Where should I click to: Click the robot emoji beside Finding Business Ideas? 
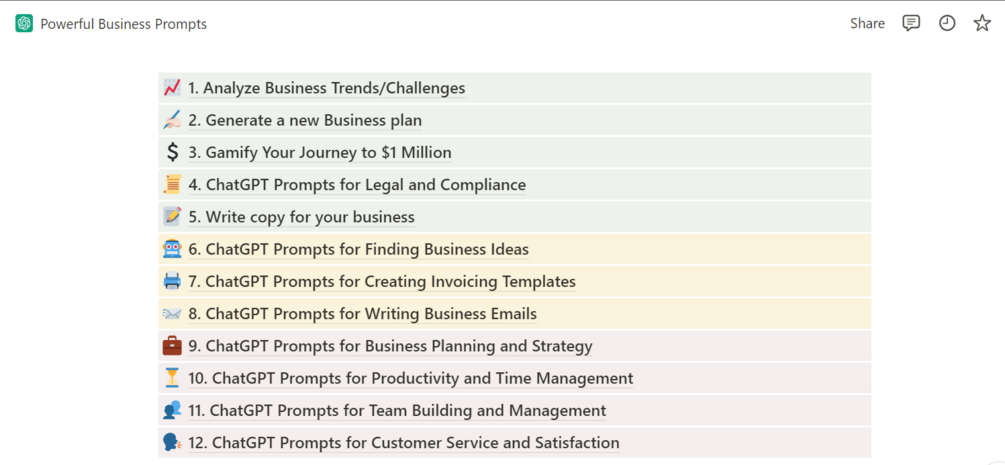coord(172,249)
